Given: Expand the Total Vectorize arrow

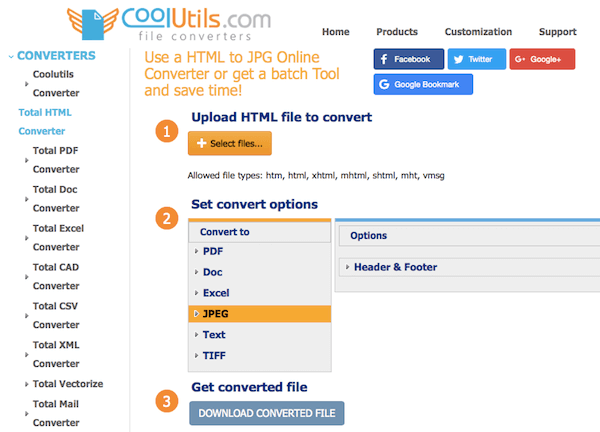Looking at the screenshot, I should [x=26, y=384].
